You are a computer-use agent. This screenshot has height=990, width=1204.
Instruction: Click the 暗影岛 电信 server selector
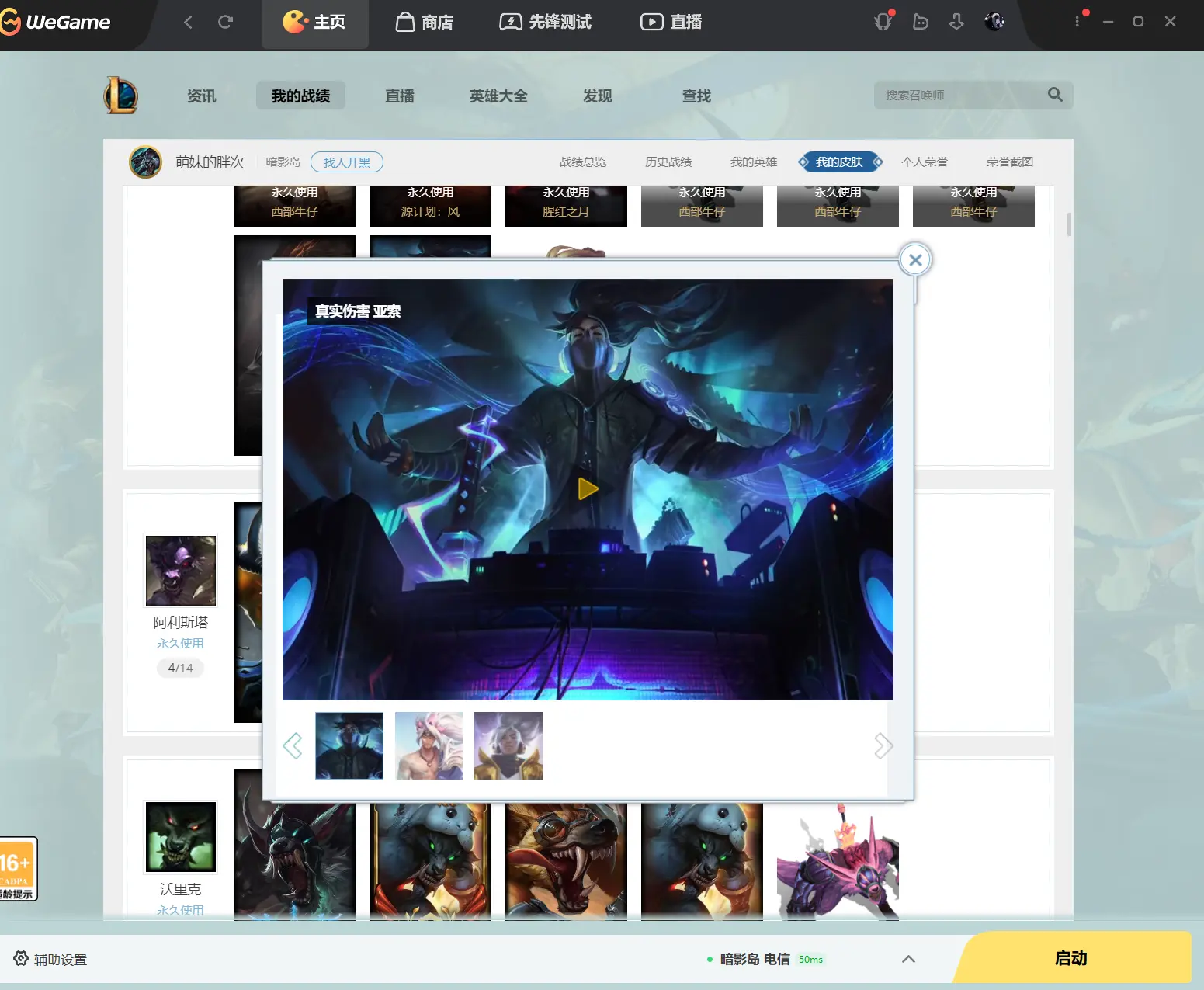click(755, 959)
